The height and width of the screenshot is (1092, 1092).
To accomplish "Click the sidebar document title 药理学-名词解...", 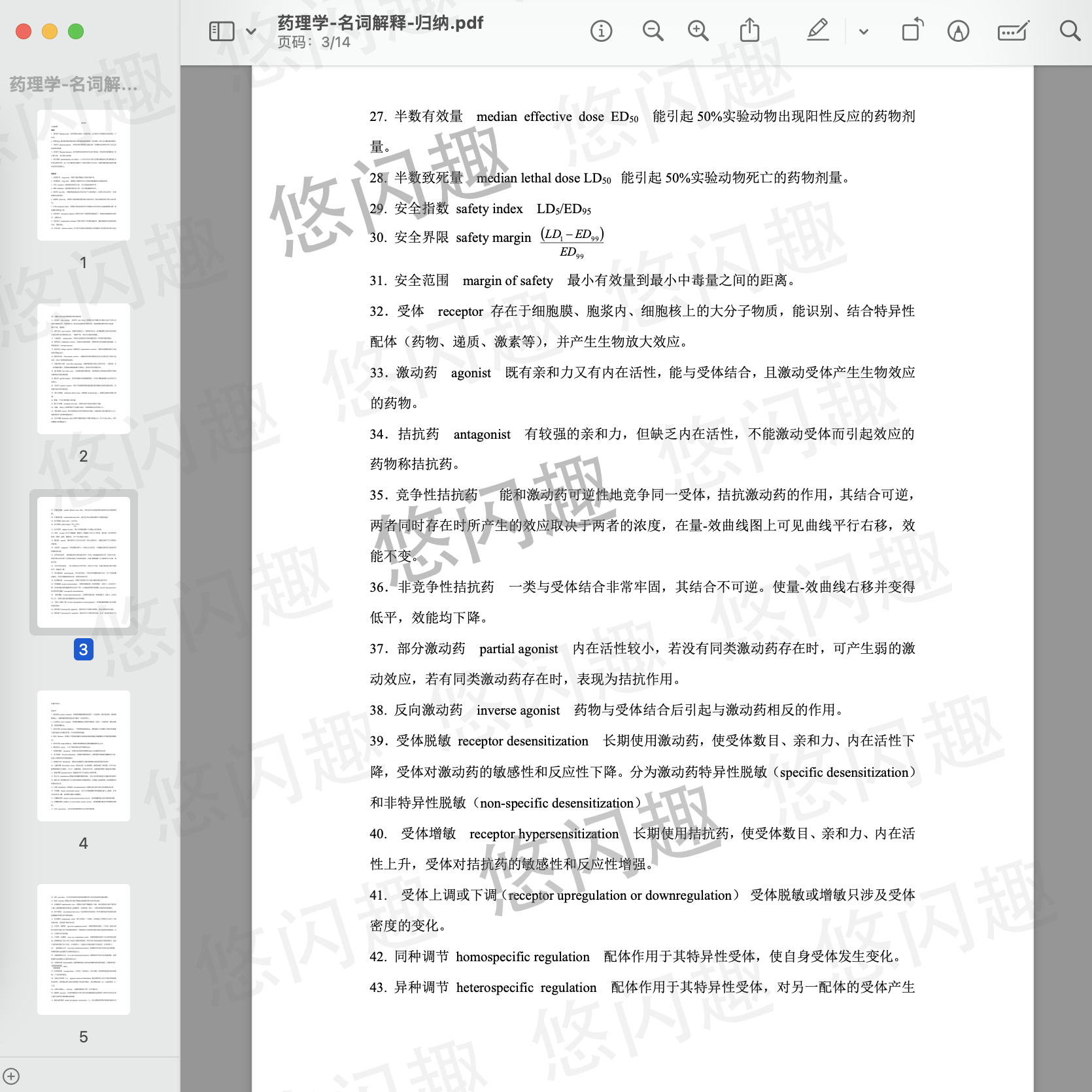I will pos(73,84).
